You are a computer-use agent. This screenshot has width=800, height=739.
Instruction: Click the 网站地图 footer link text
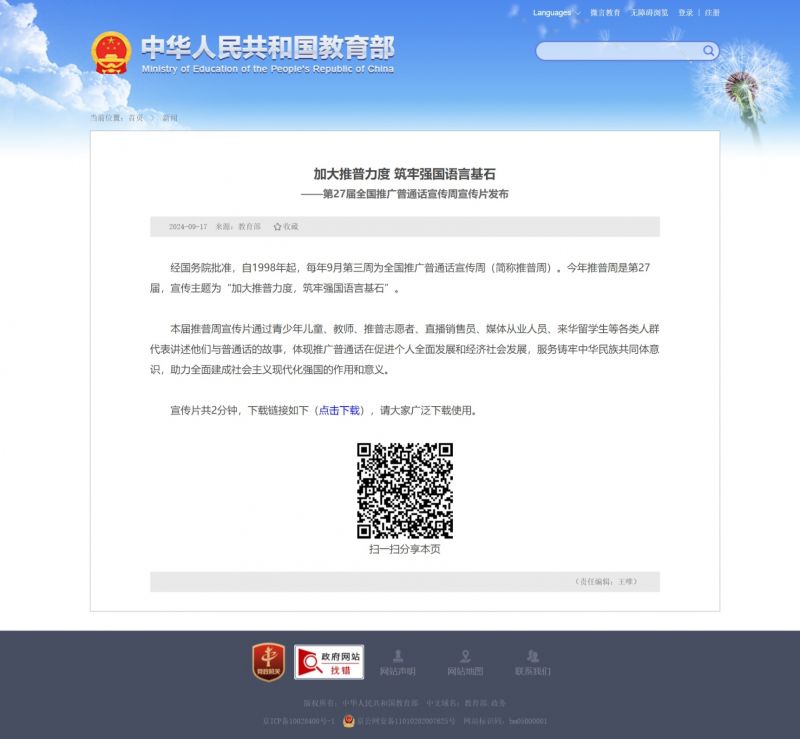click(x=465, y=671)
